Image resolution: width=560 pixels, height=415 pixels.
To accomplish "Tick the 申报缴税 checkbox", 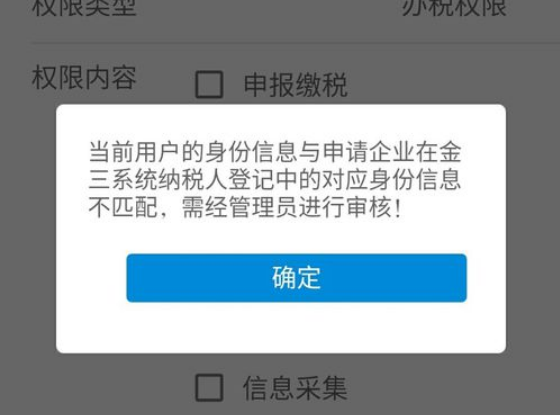I will 209,84.
